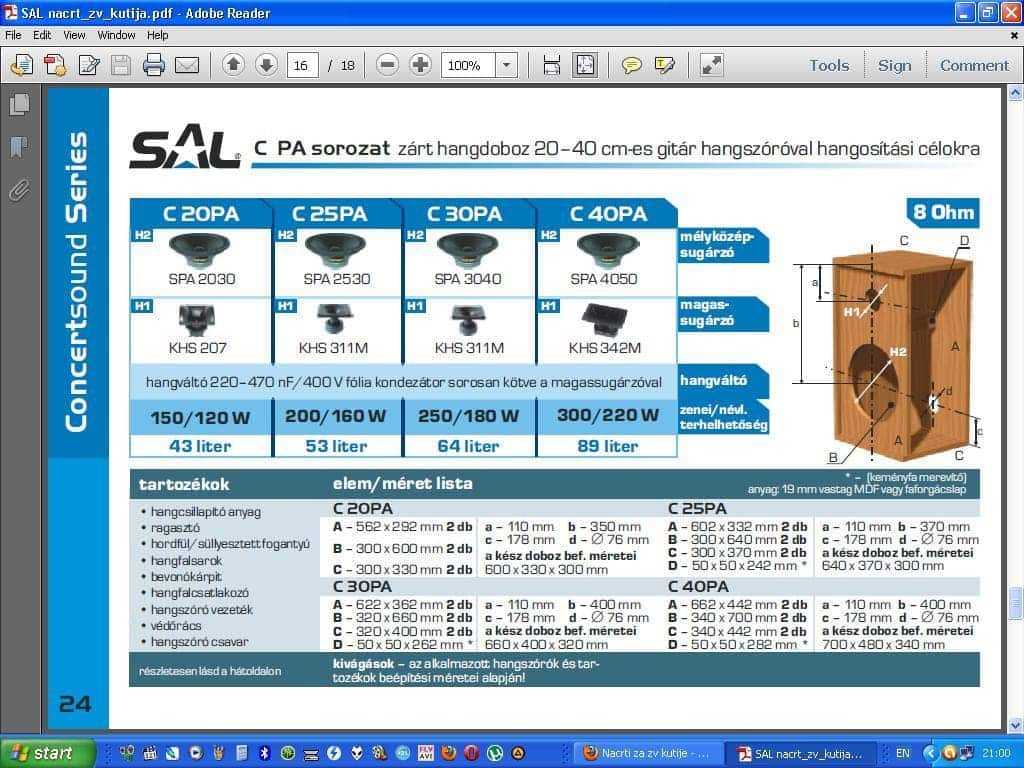The image size is (1024, 768).
Task: Click the '8 Ohm' impedance badge
Action: (944, 212)
